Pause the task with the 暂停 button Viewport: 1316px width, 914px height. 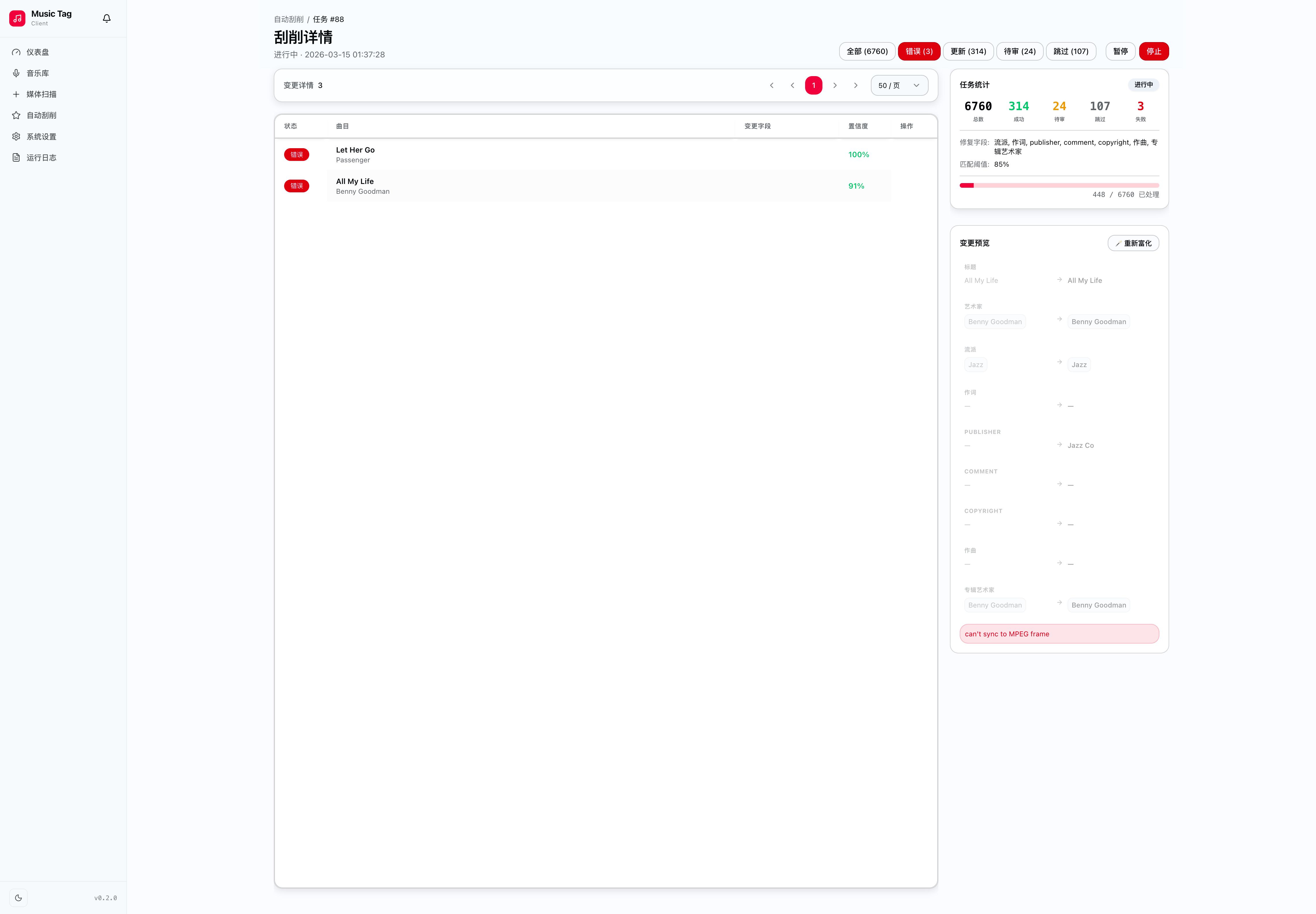pos(1120,52)
